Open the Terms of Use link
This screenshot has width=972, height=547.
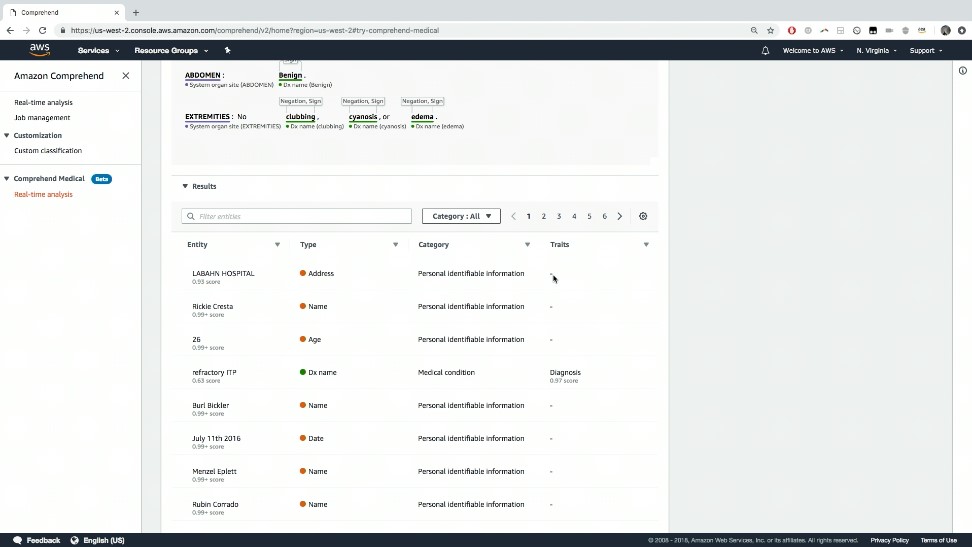[x=939, y=540]
